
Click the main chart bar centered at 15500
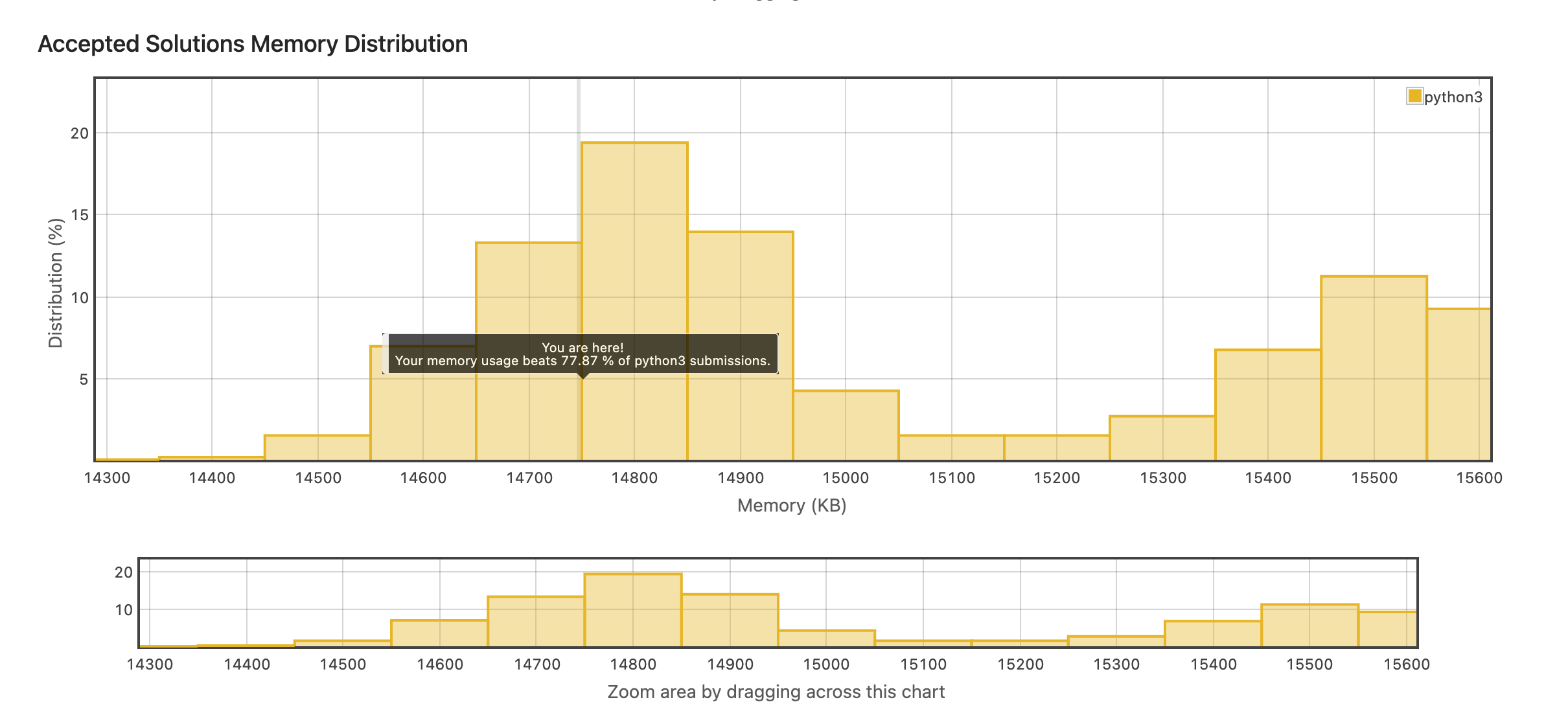[x=1374, y=368]
